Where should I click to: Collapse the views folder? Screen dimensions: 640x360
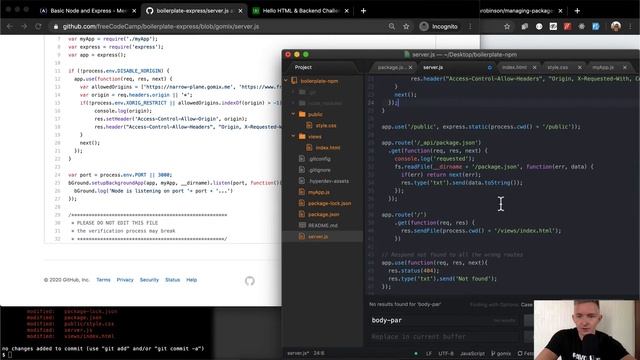293,136
